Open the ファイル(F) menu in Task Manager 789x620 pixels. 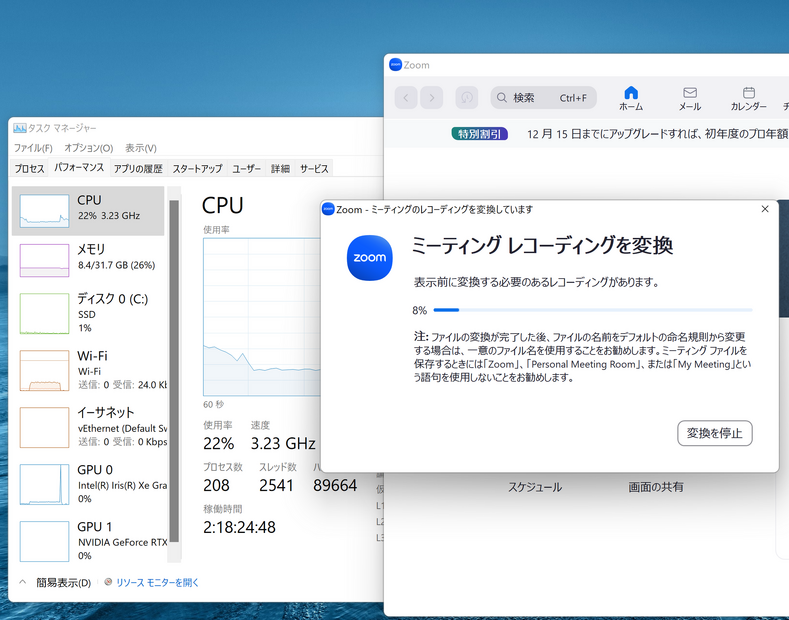[33, 148]
